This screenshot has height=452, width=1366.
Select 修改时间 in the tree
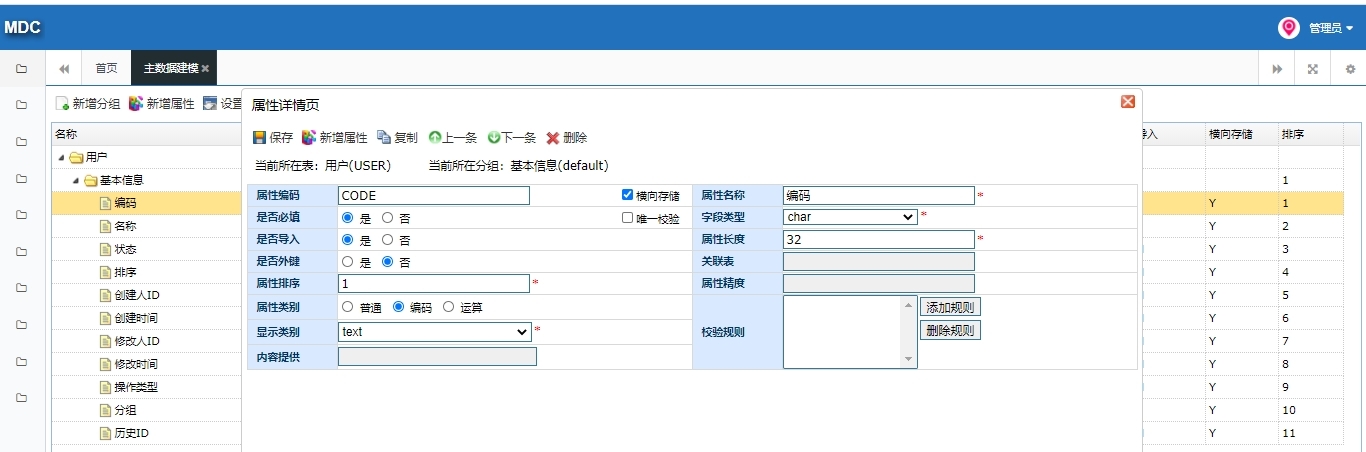[136, 364]
